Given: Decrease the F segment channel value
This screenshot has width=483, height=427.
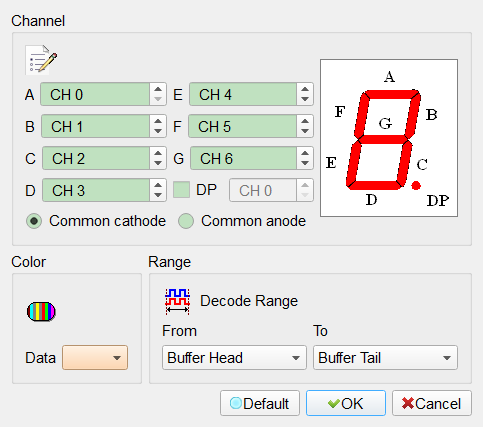Looking at the screenshot, I should tap(305, 132).
